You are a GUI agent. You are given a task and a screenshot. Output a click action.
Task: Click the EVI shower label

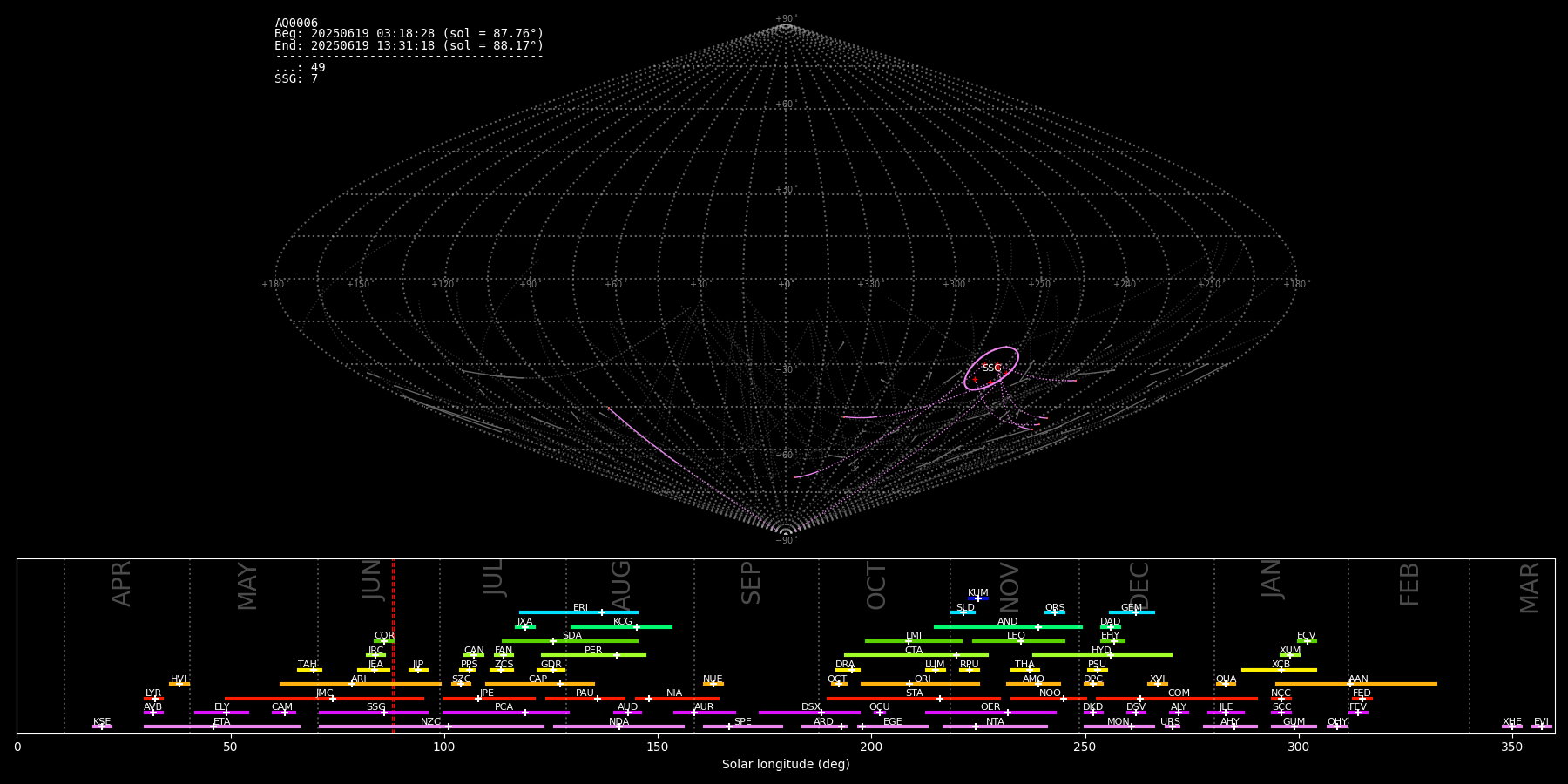tap(1541, 722)
